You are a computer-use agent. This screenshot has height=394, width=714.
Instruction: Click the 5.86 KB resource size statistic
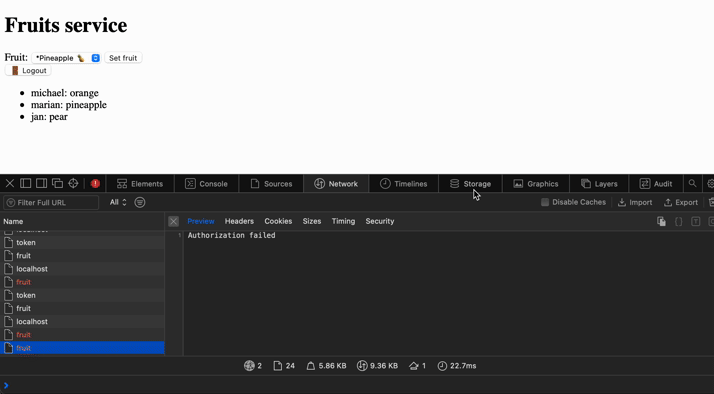(x=326, y=366)
